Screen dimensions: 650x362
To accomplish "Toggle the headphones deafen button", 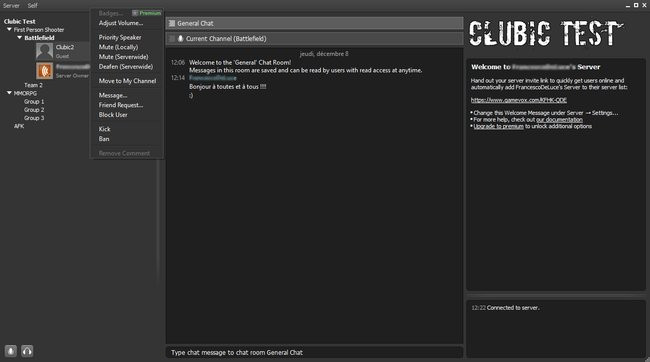I will [27, 351].
